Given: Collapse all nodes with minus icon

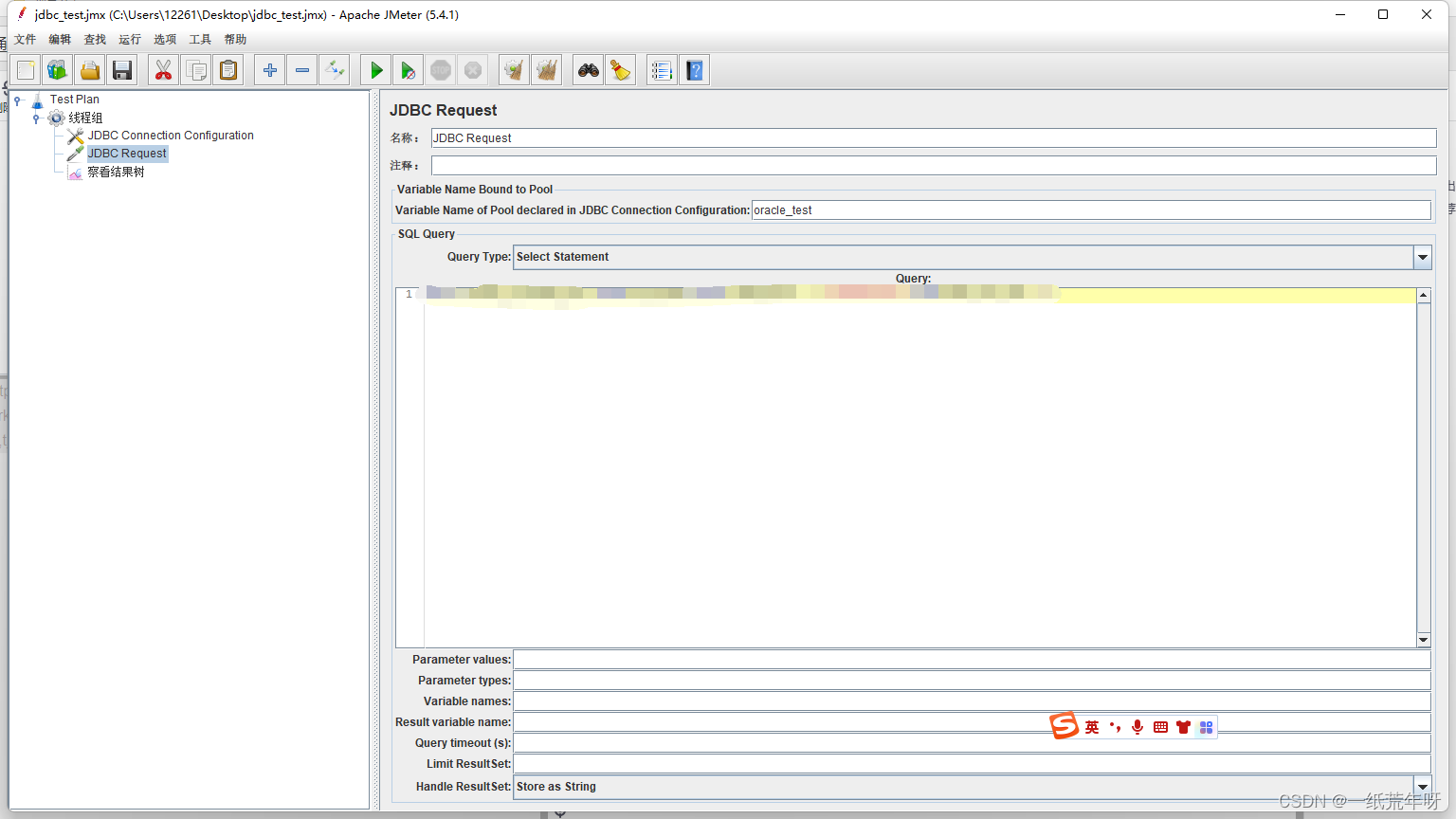Looking at the screenshot, I should click(x=302, y=70).
